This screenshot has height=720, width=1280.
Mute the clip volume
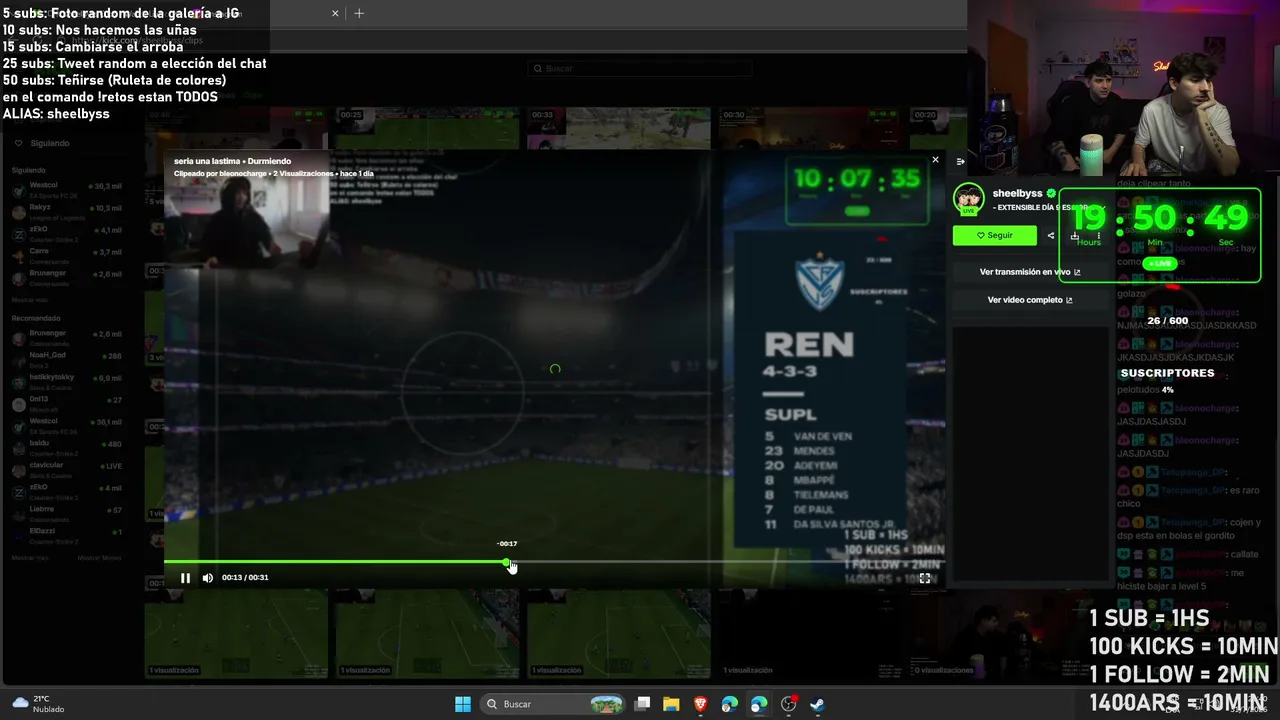[x=208, y=578]
